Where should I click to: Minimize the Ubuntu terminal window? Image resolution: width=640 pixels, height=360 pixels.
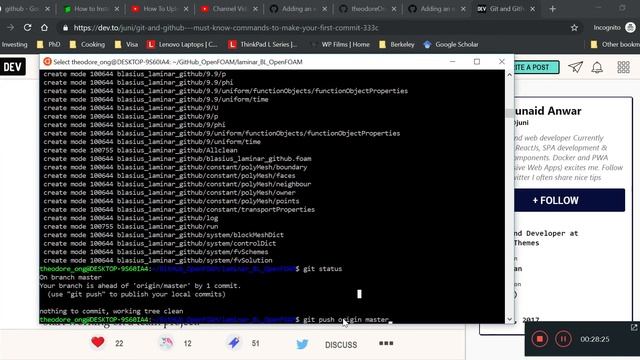pos(452,62)
